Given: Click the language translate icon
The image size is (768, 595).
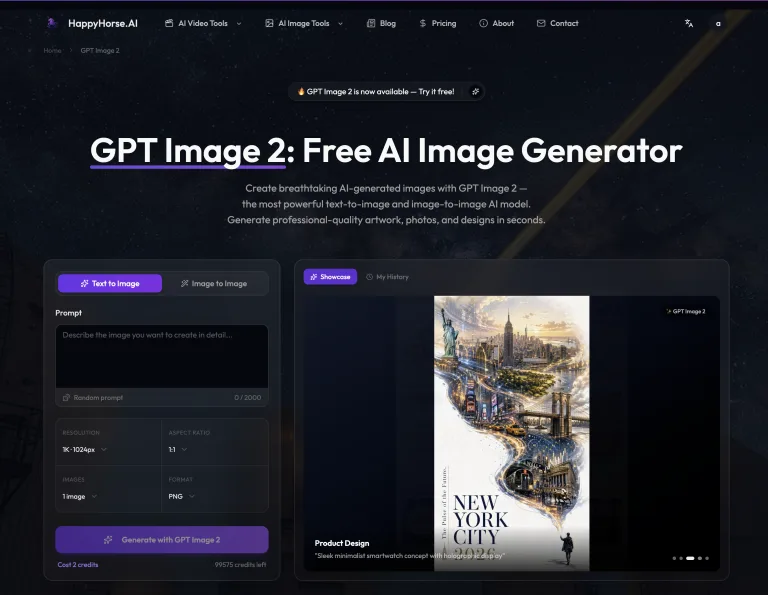Looking at the screenshot, I should (688, 23).
